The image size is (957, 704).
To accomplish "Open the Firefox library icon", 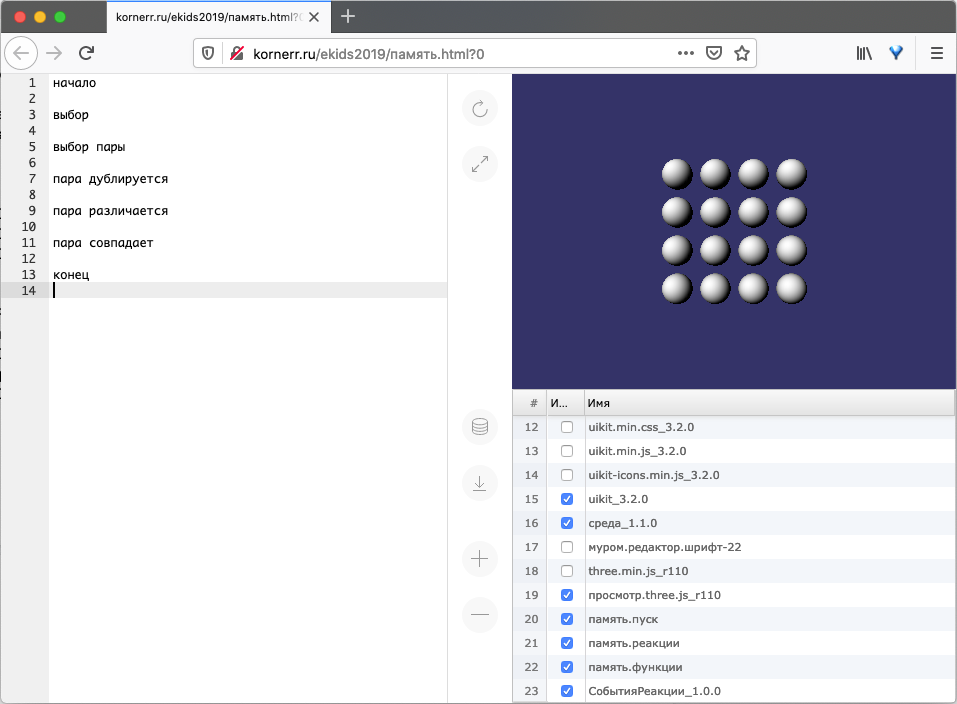I will [x=864, y=53].
